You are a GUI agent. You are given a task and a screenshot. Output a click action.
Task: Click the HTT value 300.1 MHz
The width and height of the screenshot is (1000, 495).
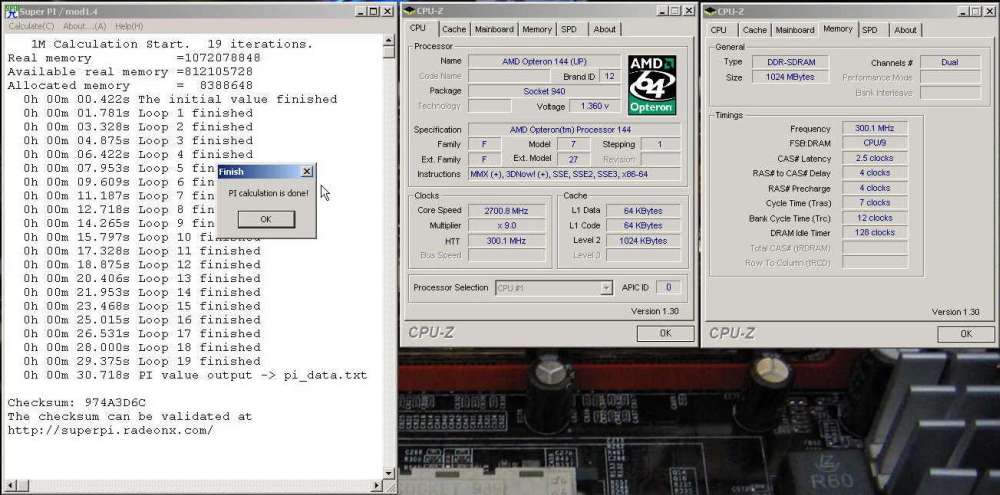click(506, 241)
